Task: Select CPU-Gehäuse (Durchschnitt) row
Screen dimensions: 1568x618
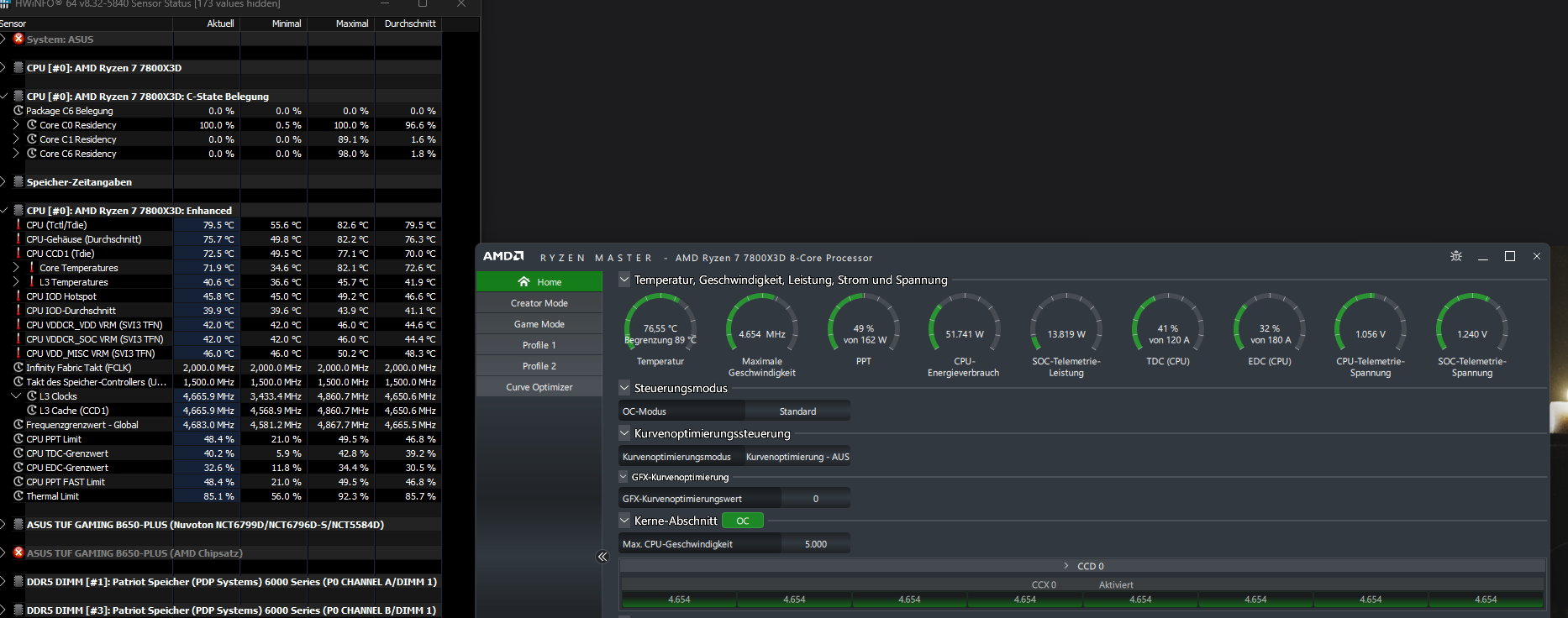Action: pyautogui.click(x=221, y=238)
